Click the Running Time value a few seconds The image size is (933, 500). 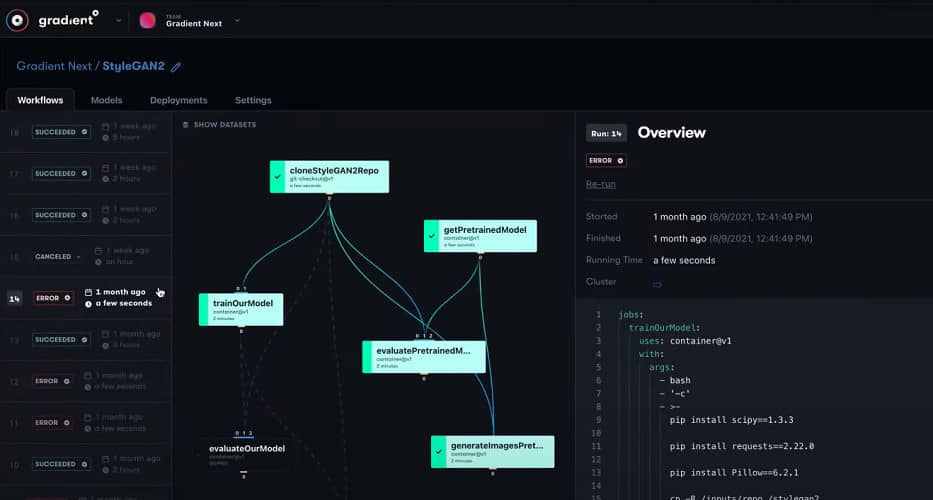tap(684, 260)
